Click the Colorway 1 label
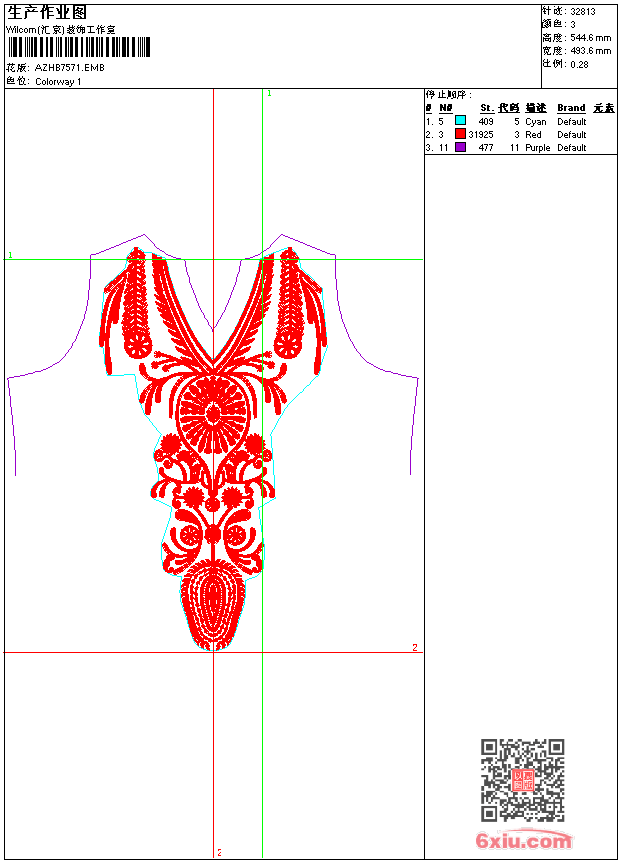The image size is (620, 860). click(x=58, y=82)
